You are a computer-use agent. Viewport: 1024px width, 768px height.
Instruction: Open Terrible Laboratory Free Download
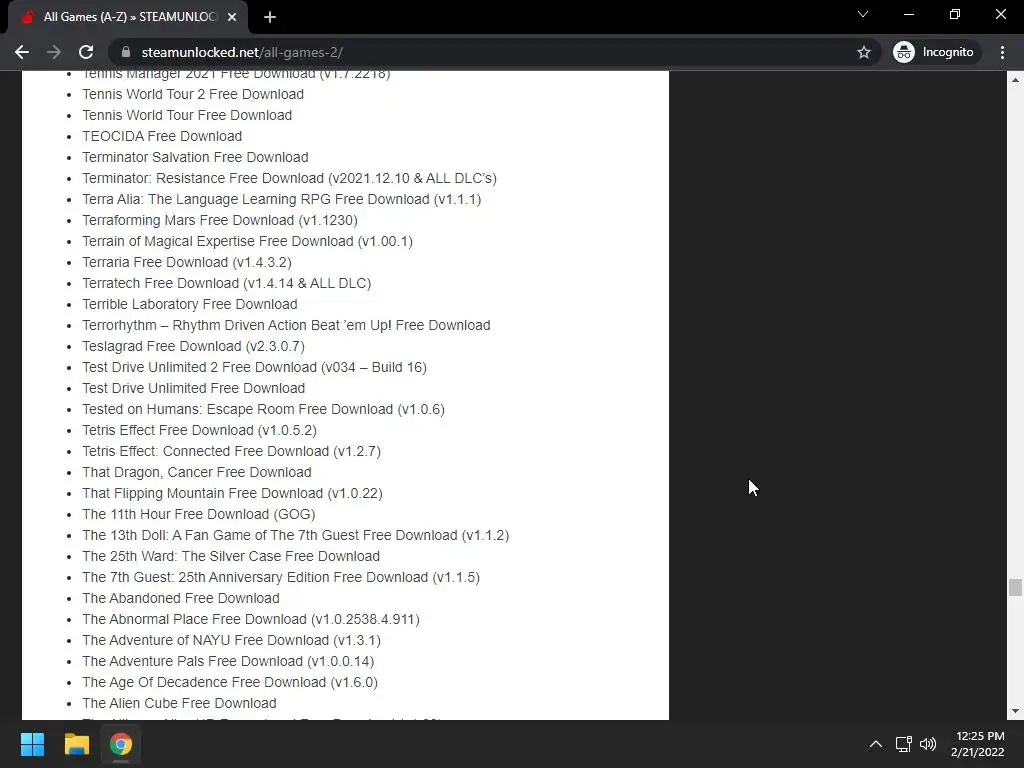point(189,304)
